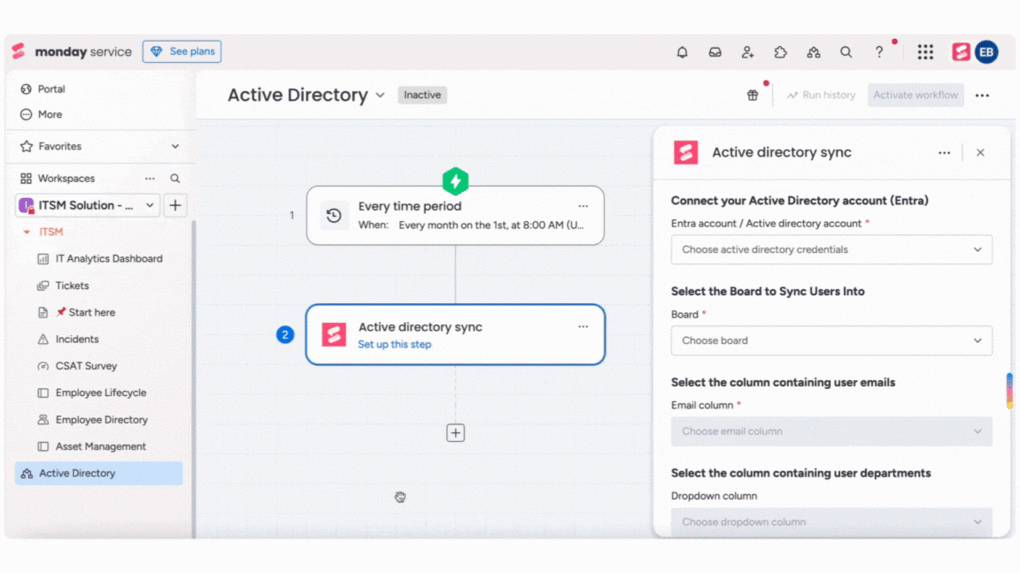Select Employee Directory board in sidebar

(x=101, y=420)
